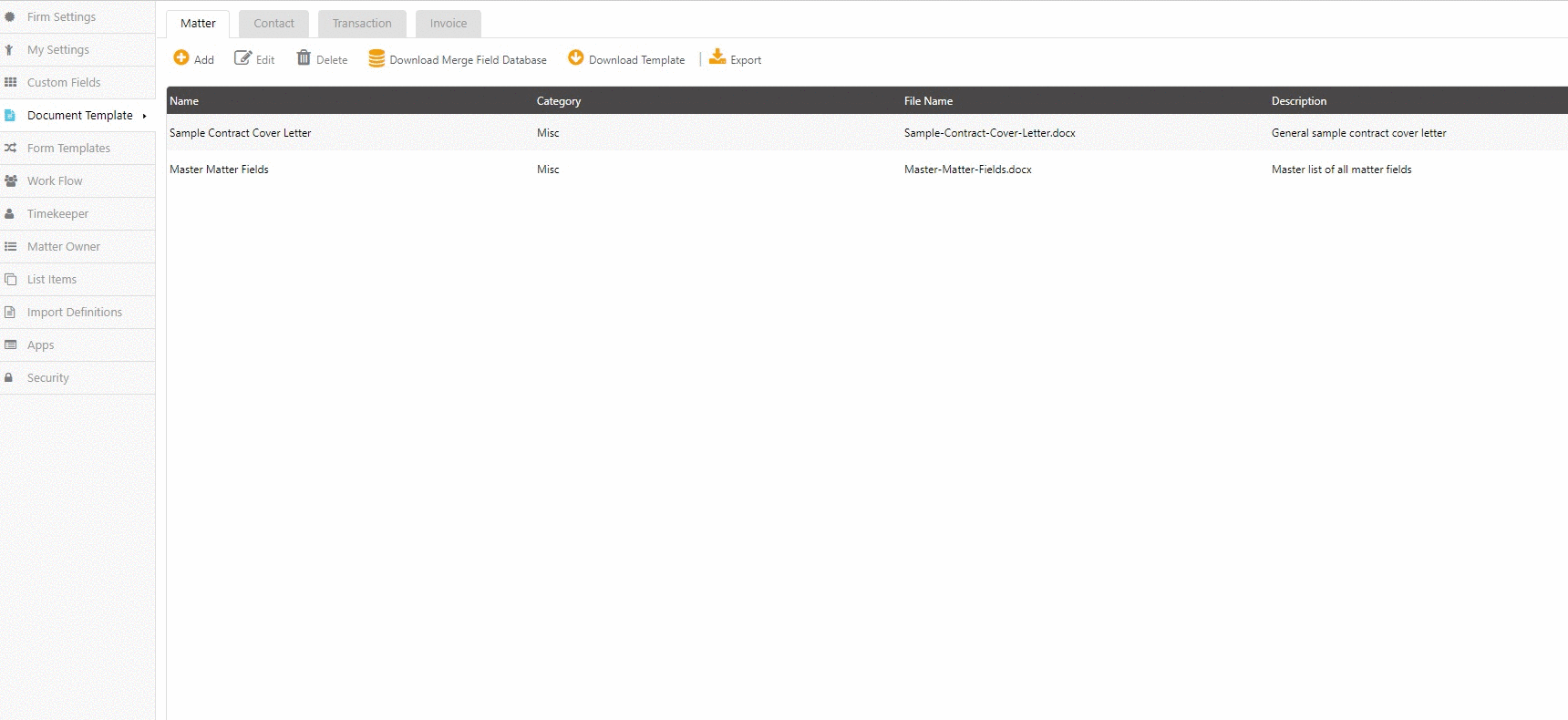Viewport: 1568px width, 720px height.
Task: Open Custom Fields in the sidebar
Action: coord(64,82)
